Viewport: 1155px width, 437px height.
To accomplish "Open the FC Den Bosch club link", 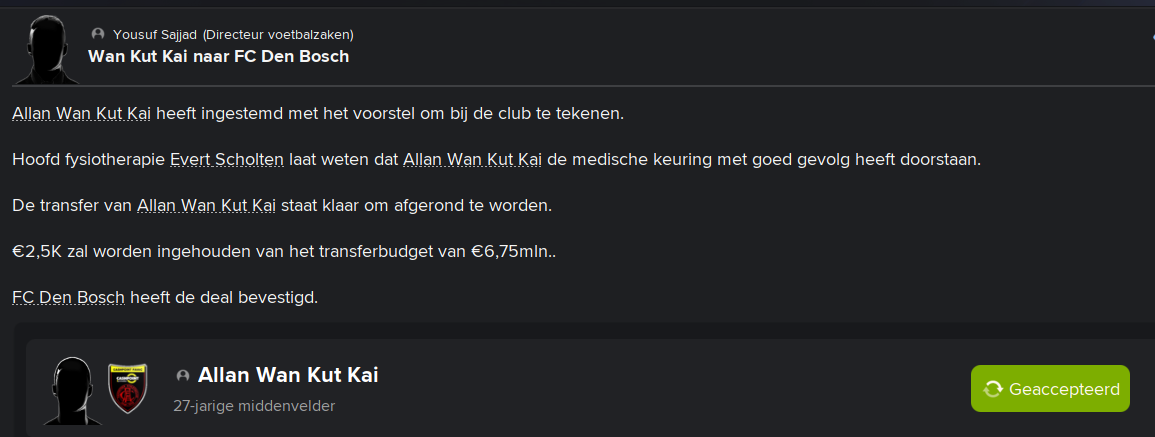I will coord(69,298).
